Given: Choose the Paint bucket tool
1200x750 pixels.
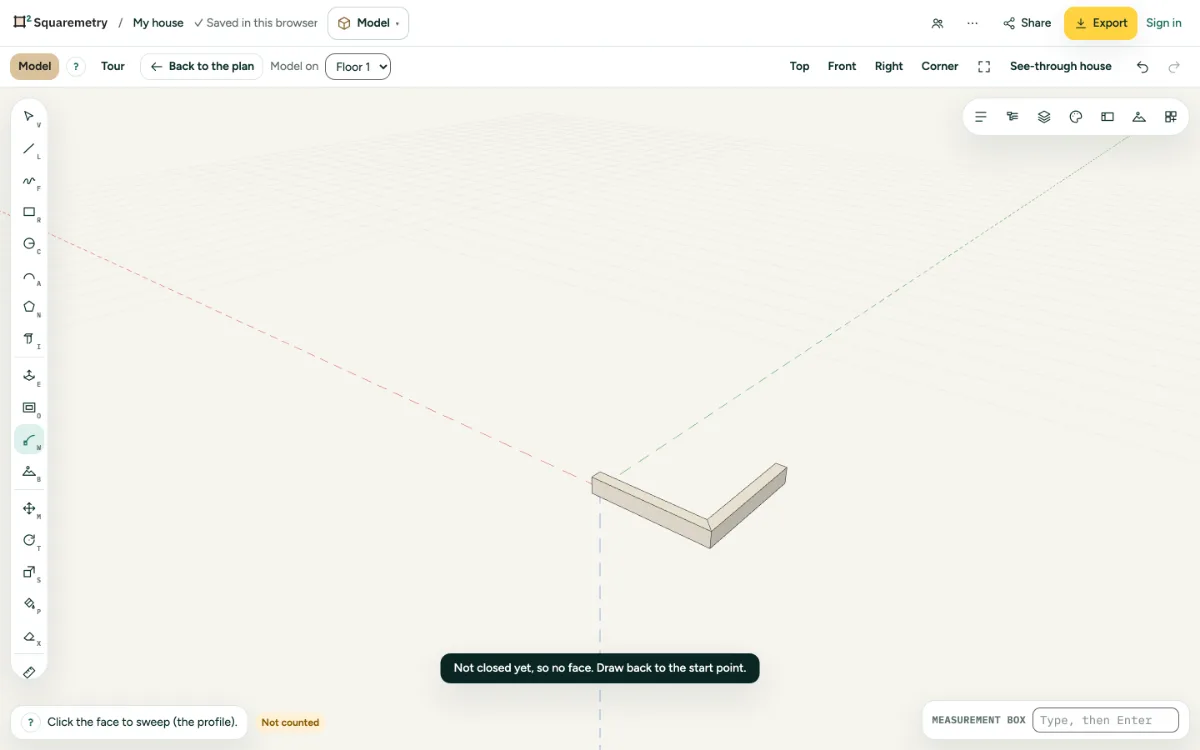Looking at the screenshot, I should (x=29, y=605).
